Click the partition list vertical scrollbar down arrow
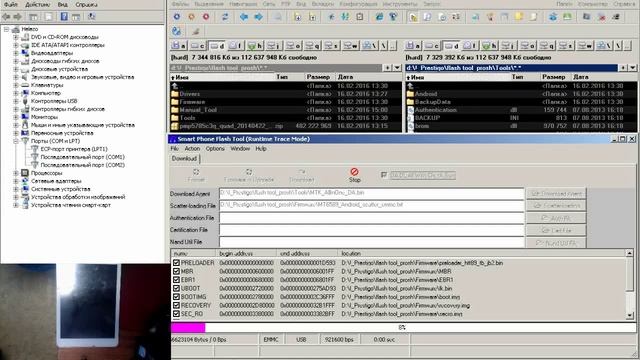640x360 pixels. 629,315
